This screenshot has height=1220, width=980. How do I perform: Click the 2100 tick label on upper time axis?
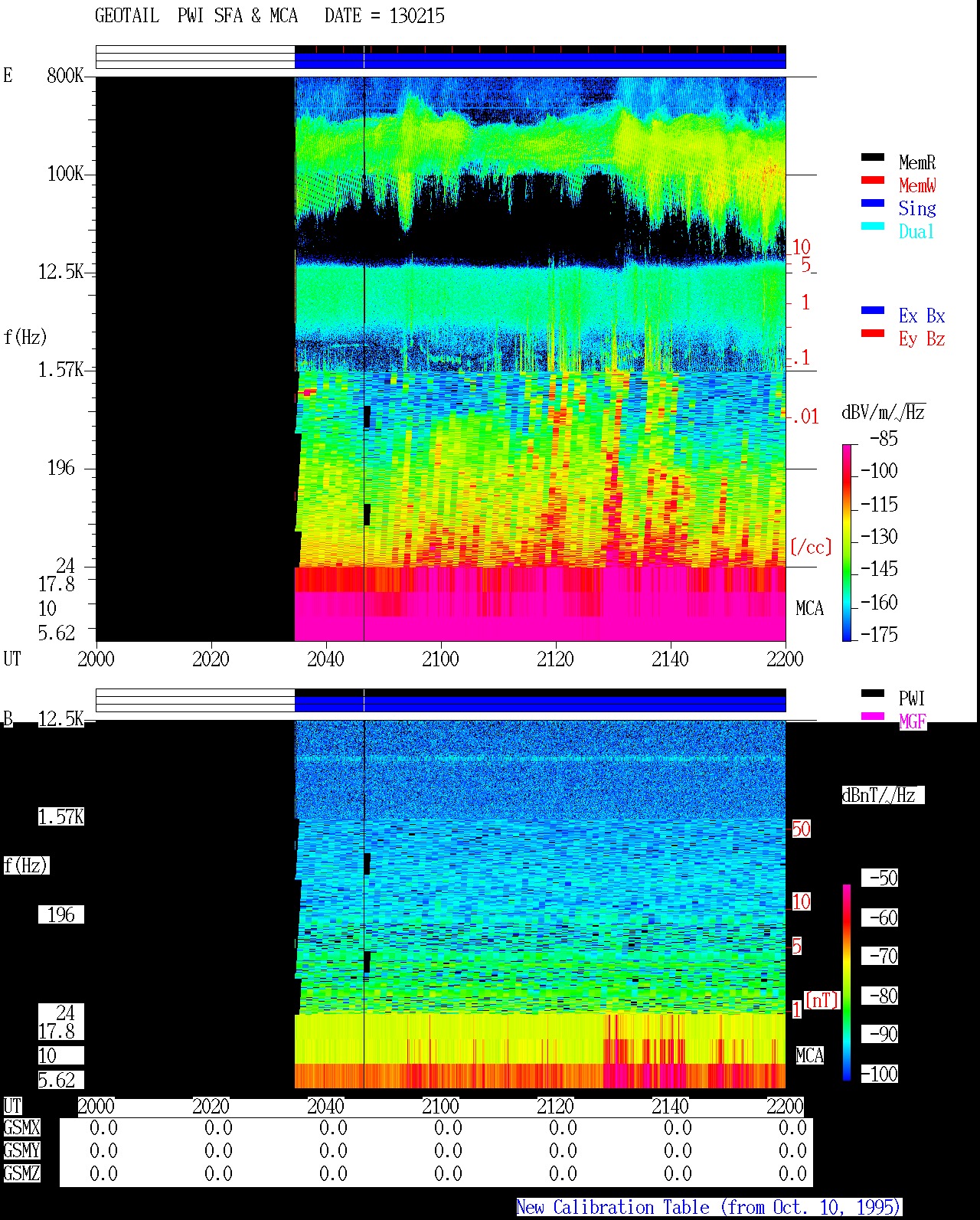click(440, 659)
